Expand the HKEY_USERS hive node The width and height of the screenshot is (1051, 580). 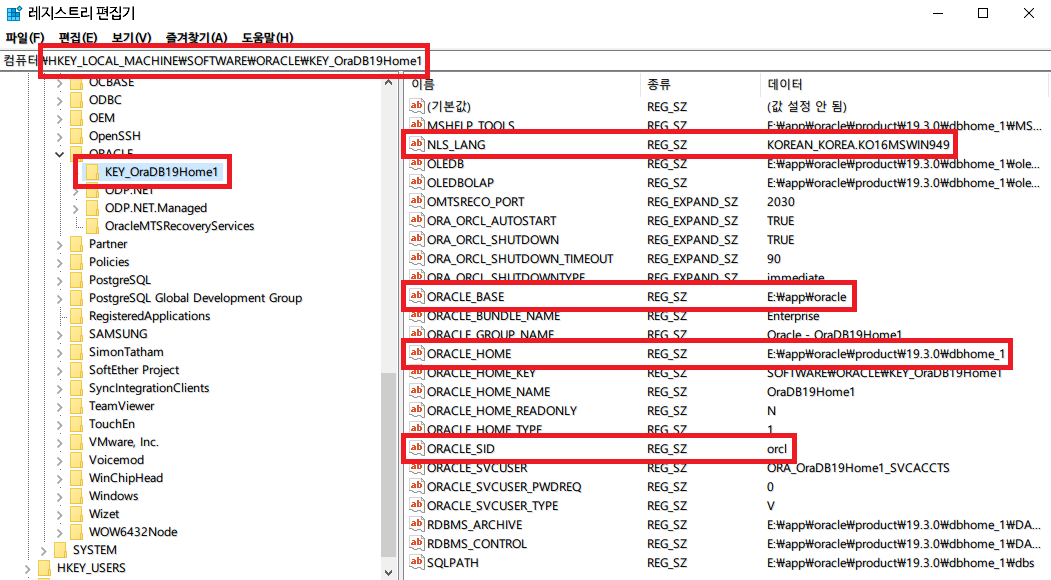(x=27, y=569)
